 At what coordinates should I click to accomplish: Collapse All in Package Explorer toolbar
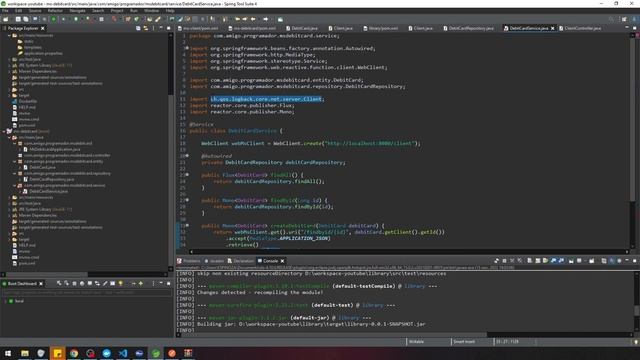[x=138, y=28]
